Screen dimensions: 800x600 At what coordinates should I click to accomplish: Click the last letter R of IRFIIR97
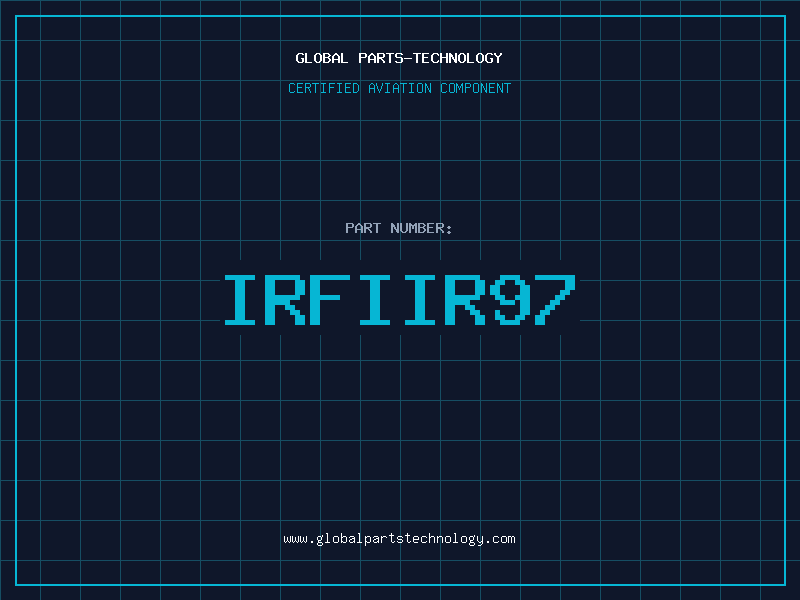465,300
